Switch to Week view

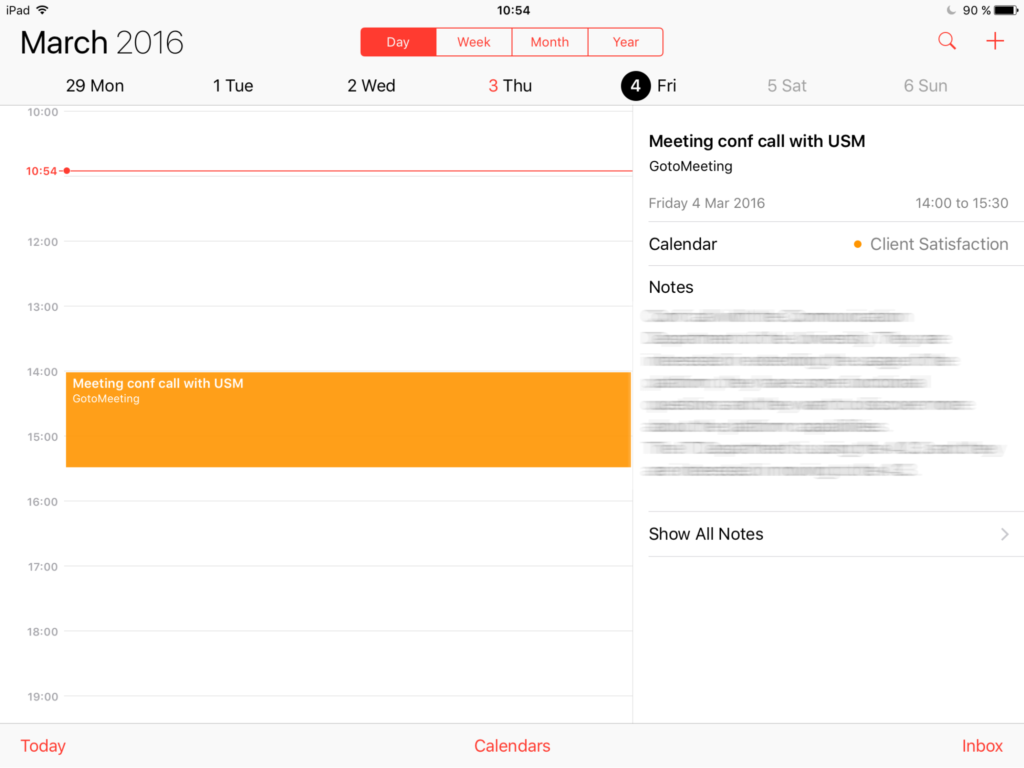pos(474,42)
